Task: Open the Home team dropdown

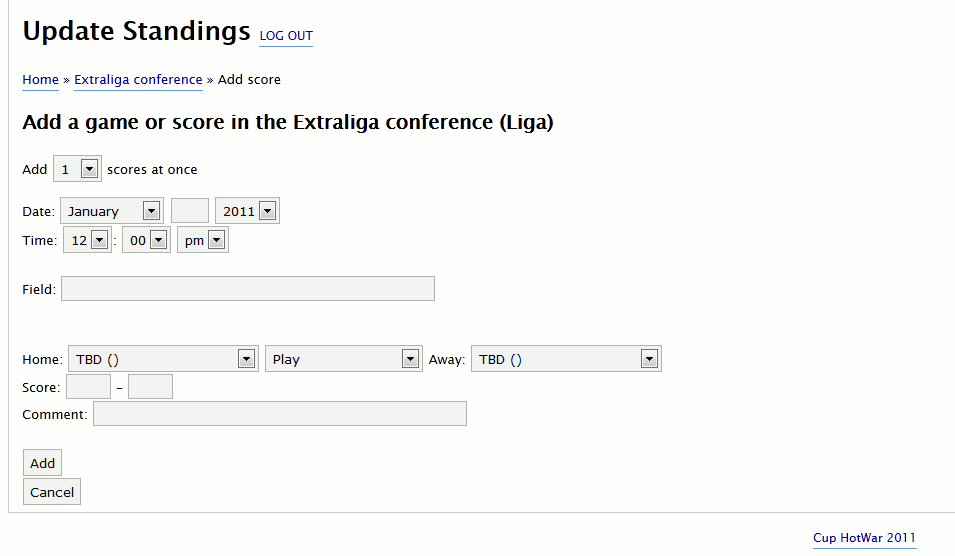Action: (164, 359)
